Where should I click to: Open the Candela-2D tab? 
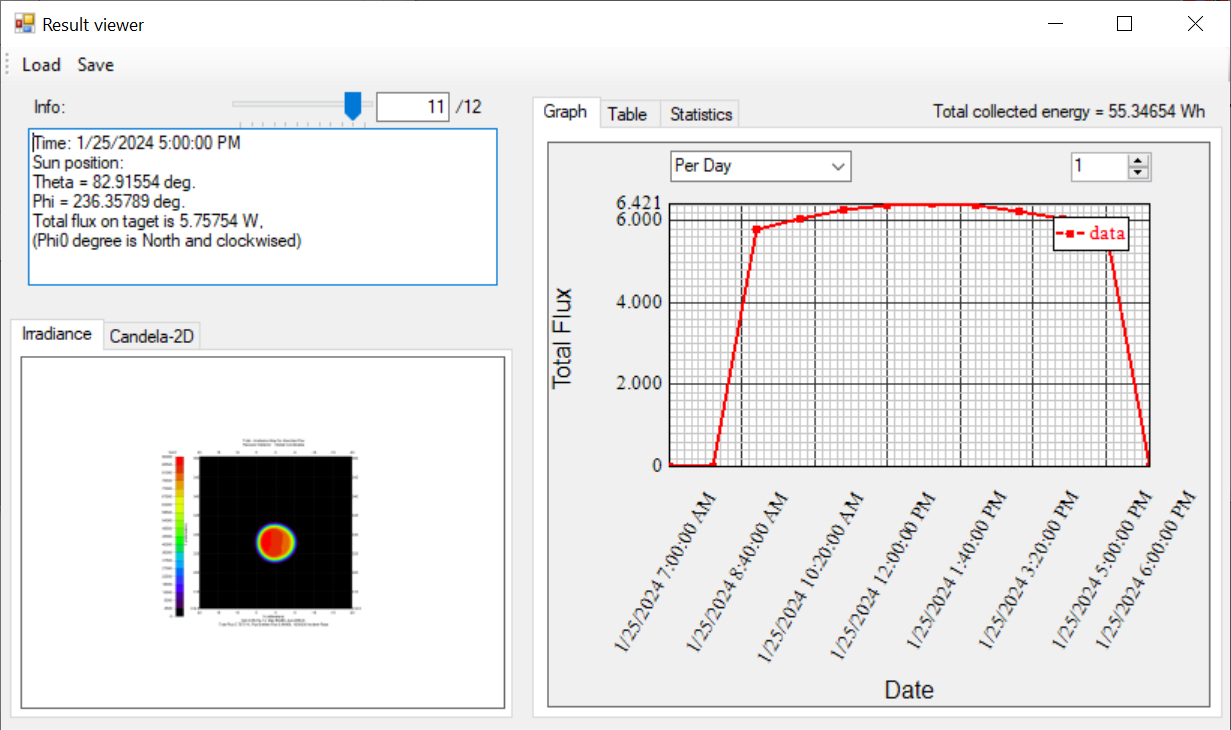pyautogui.click(x=153, y=337)
